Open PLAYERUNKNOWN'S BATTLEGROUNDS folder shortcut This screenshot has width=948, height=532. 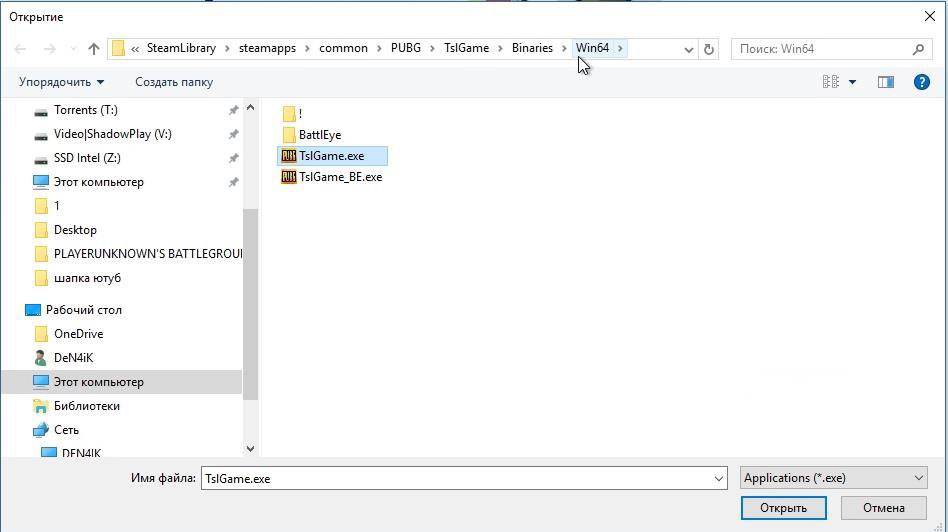(148, 254)
